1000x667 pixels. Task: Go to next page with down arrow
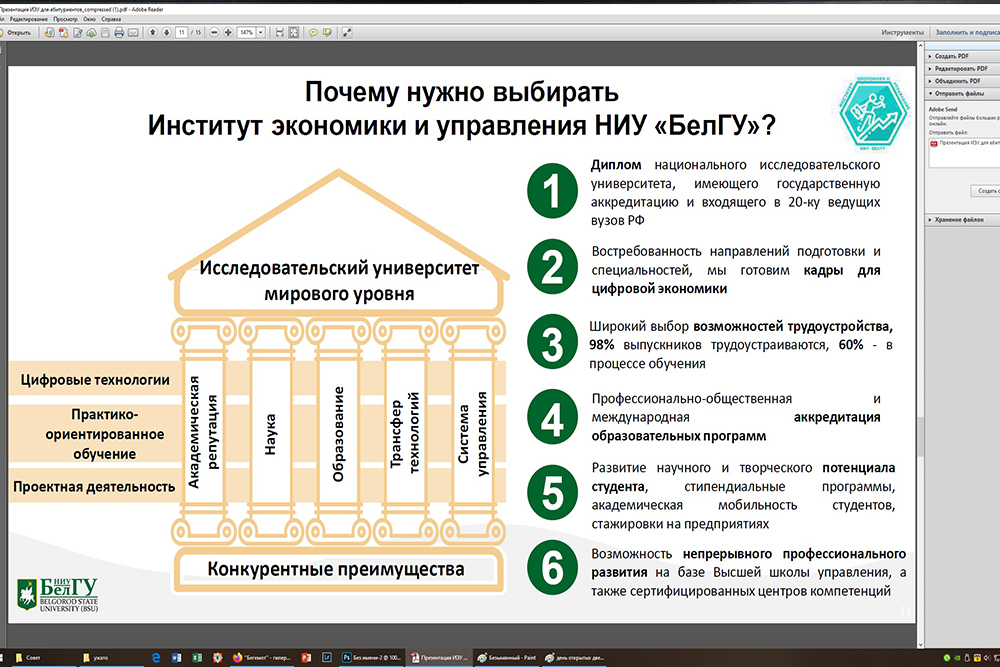tap(166, 32)
